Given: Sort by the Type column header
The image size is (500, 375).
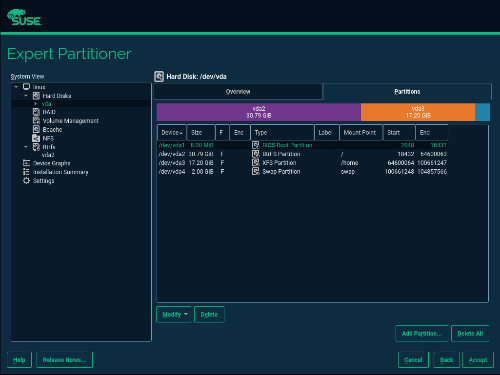Looking at the screenshot, I should click(x=282, y=132).
